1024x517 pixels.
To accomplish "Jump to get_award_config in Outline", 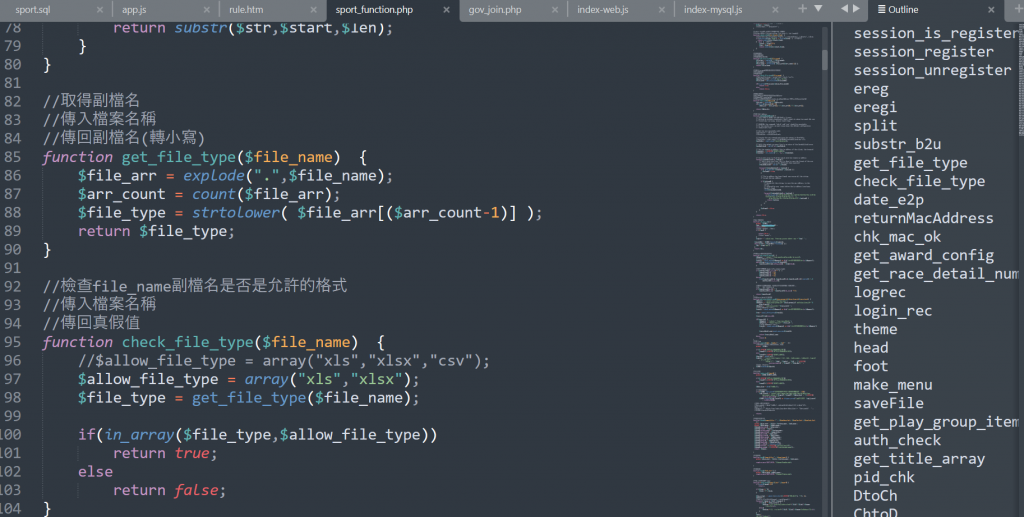I will (923, 255).
